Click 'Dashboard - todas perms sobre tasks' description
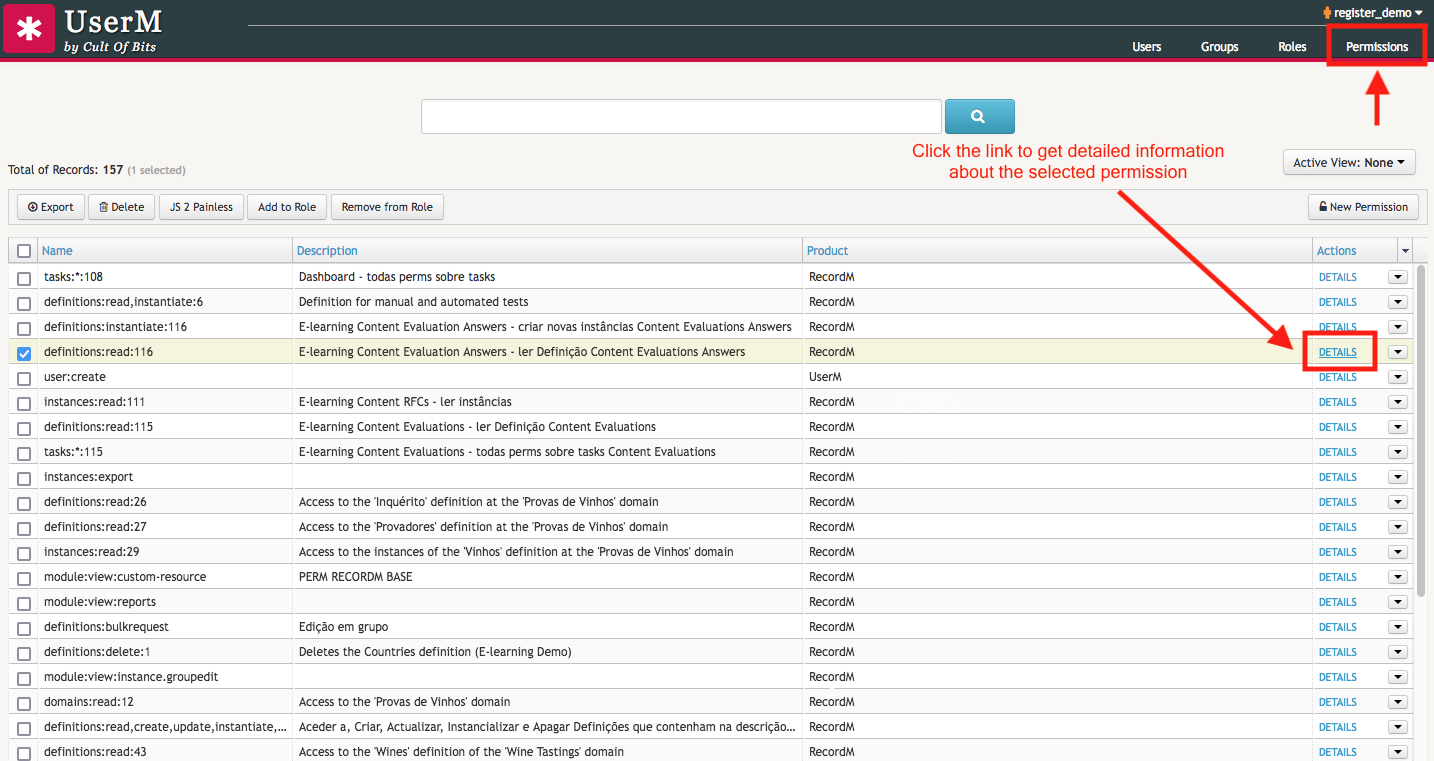1434x761 pixels. (397, 277)
